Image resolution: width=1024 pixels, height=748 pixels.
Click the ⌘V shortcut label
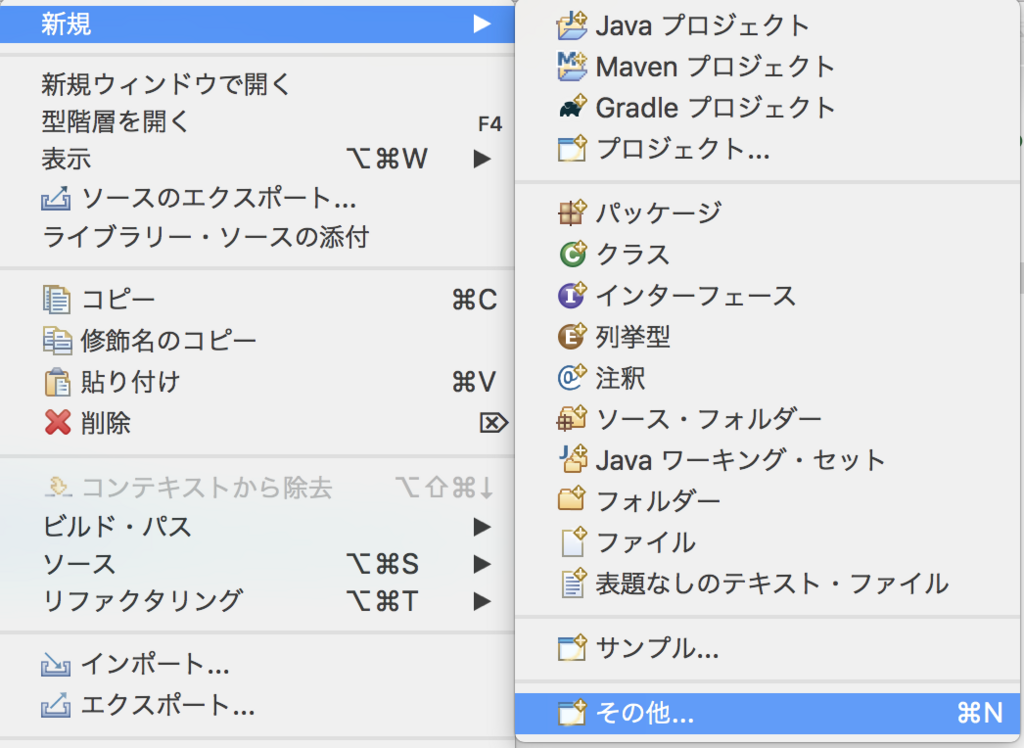(474, 382)
